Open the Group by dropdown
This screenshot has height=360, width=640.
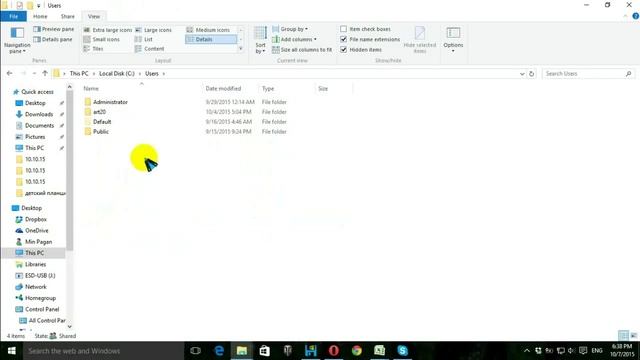point(290,29)
